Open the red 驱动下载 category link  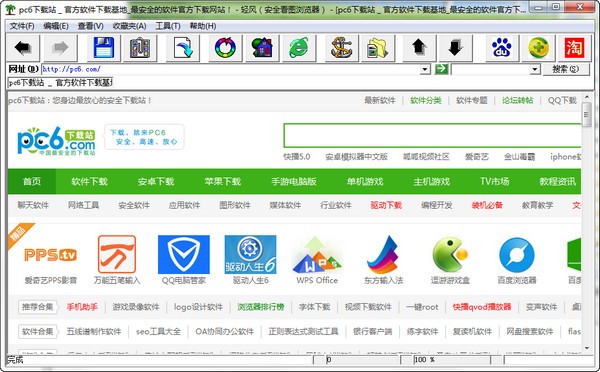coord(386,205)
